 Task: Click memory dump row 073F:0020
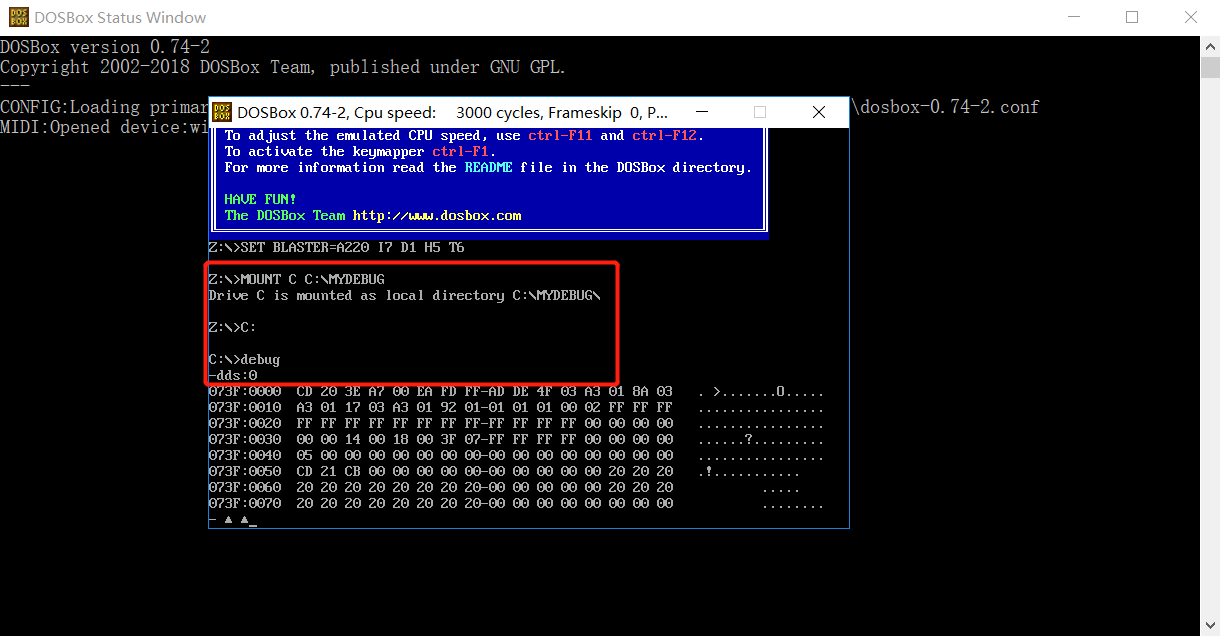[x=516, y=423]
